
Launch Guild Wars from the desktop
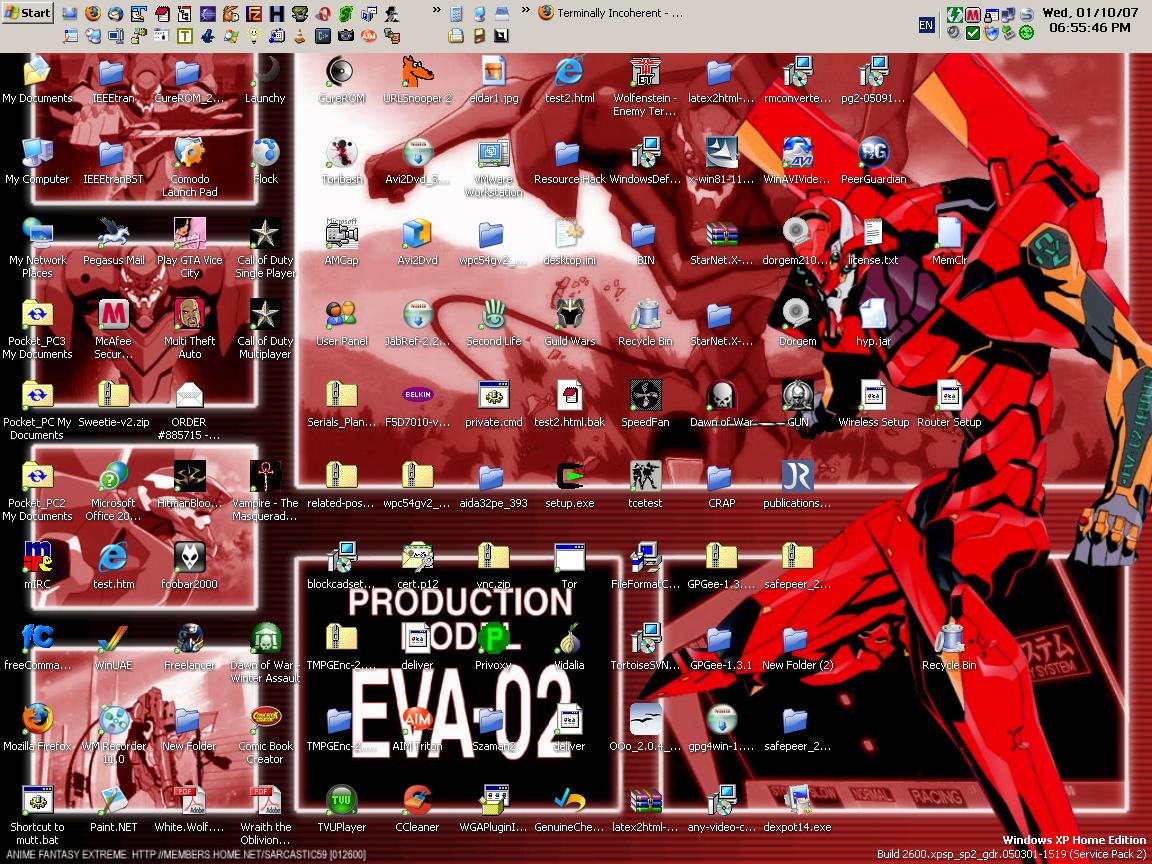(569, 314)
